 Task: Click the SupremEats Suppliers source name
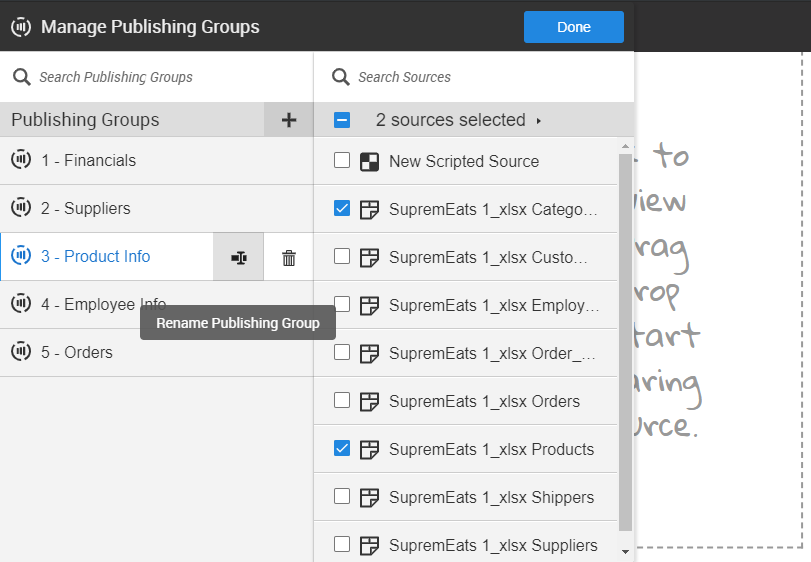click(x=493, y=546)
